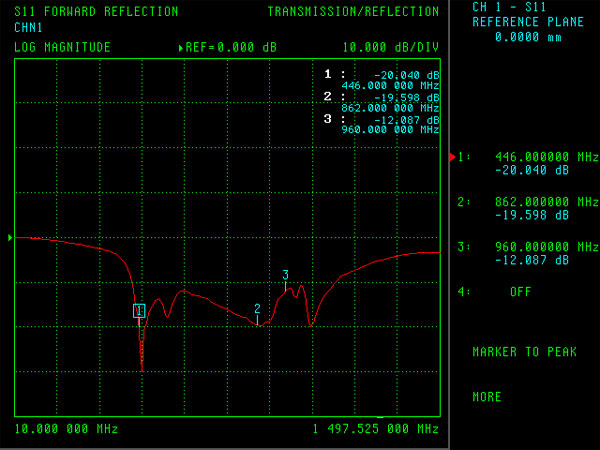
Task: Toggle marker 4 OFF softkey
Action: pyautogui.click(x=494, y=292)
